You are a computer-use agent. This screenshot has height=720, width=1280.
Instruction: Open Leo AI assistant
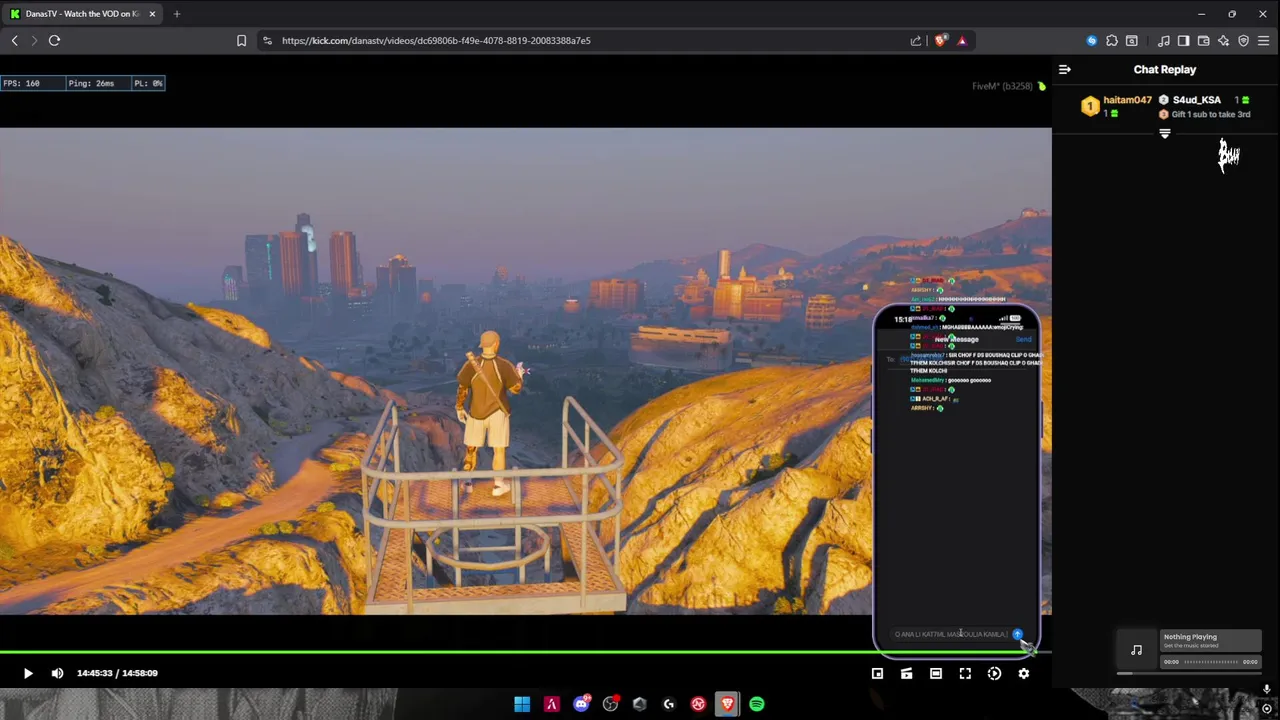pyautogui.click(x=1224, y=41)
